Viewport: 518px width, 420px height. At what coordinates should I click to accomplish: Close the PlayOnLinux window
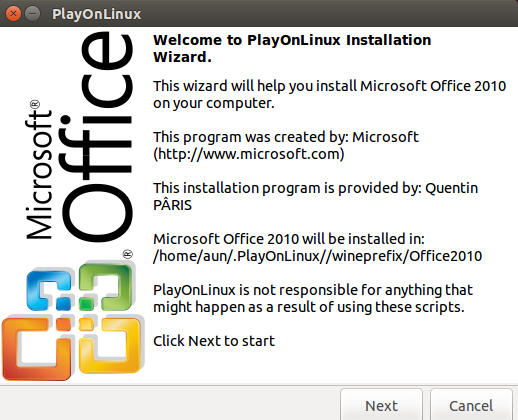13,14
